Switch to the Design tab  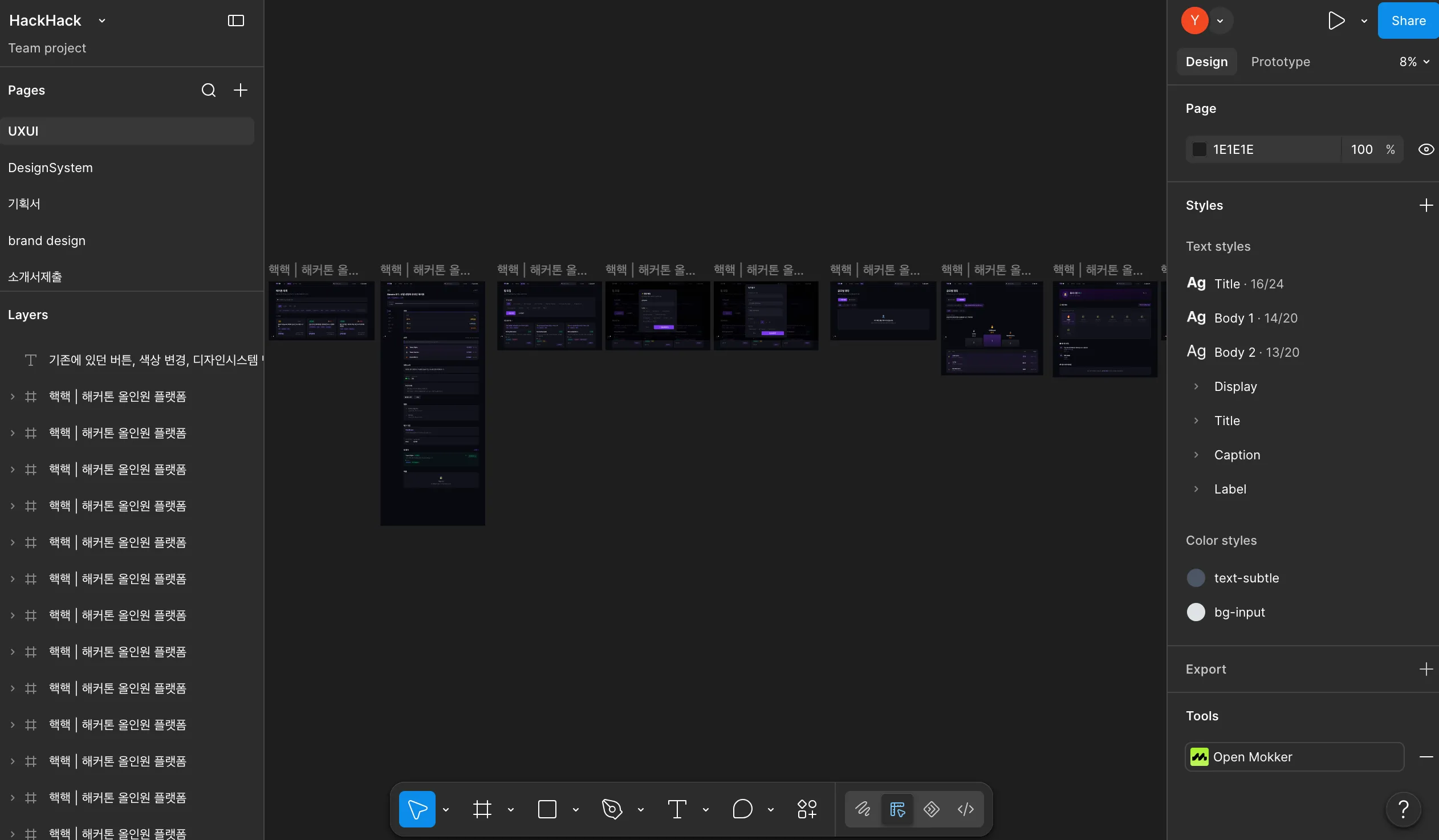(x=1206, y=62)
